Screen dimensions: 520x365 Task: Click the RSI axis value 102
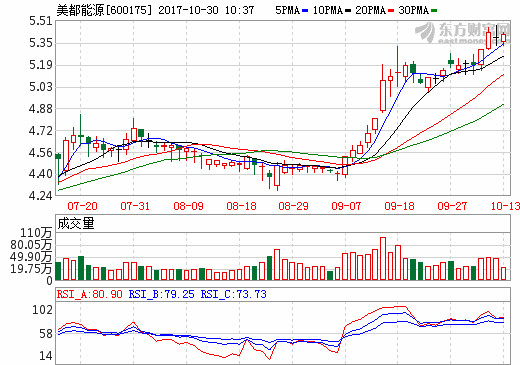pos(42,310)
